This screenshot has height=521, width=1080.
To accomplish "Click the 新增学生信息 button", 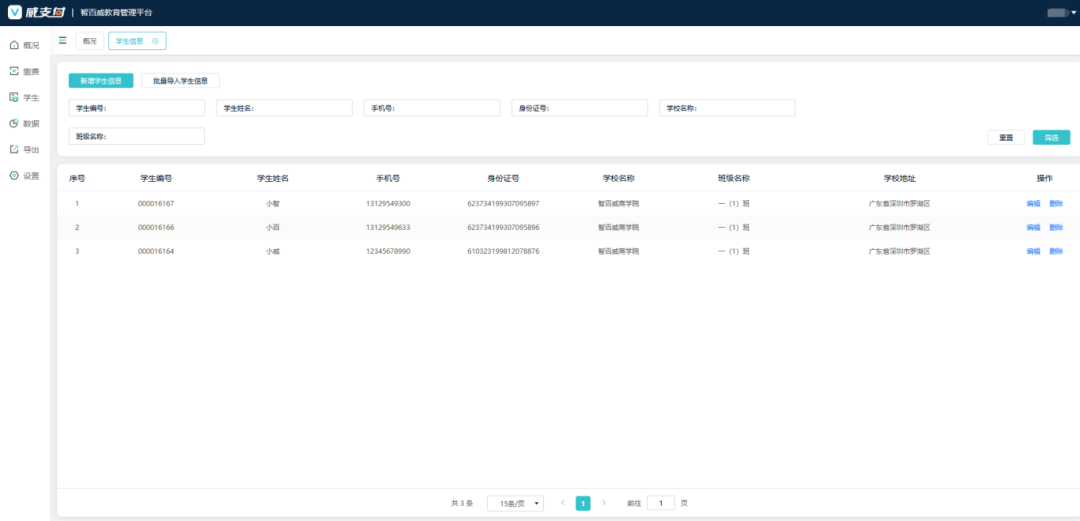I will [x=100, y=81].
